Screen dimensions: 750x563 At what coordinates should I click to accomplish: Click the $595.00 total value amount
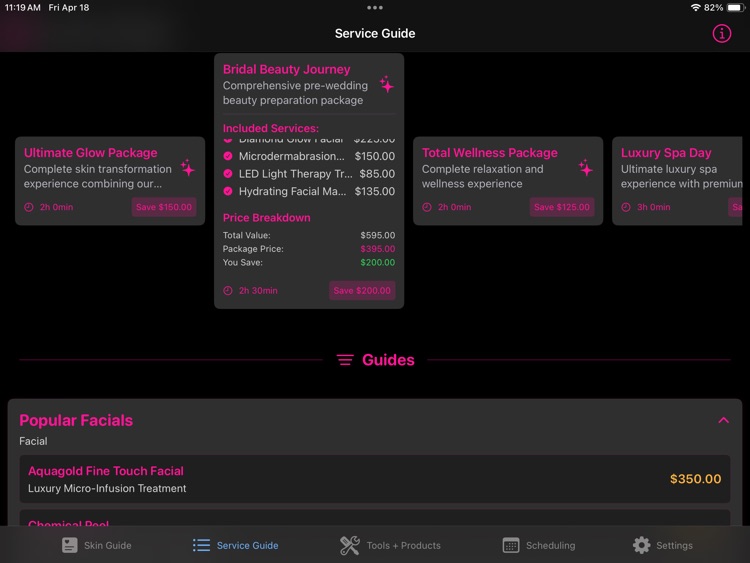click(x=377, y=235)
